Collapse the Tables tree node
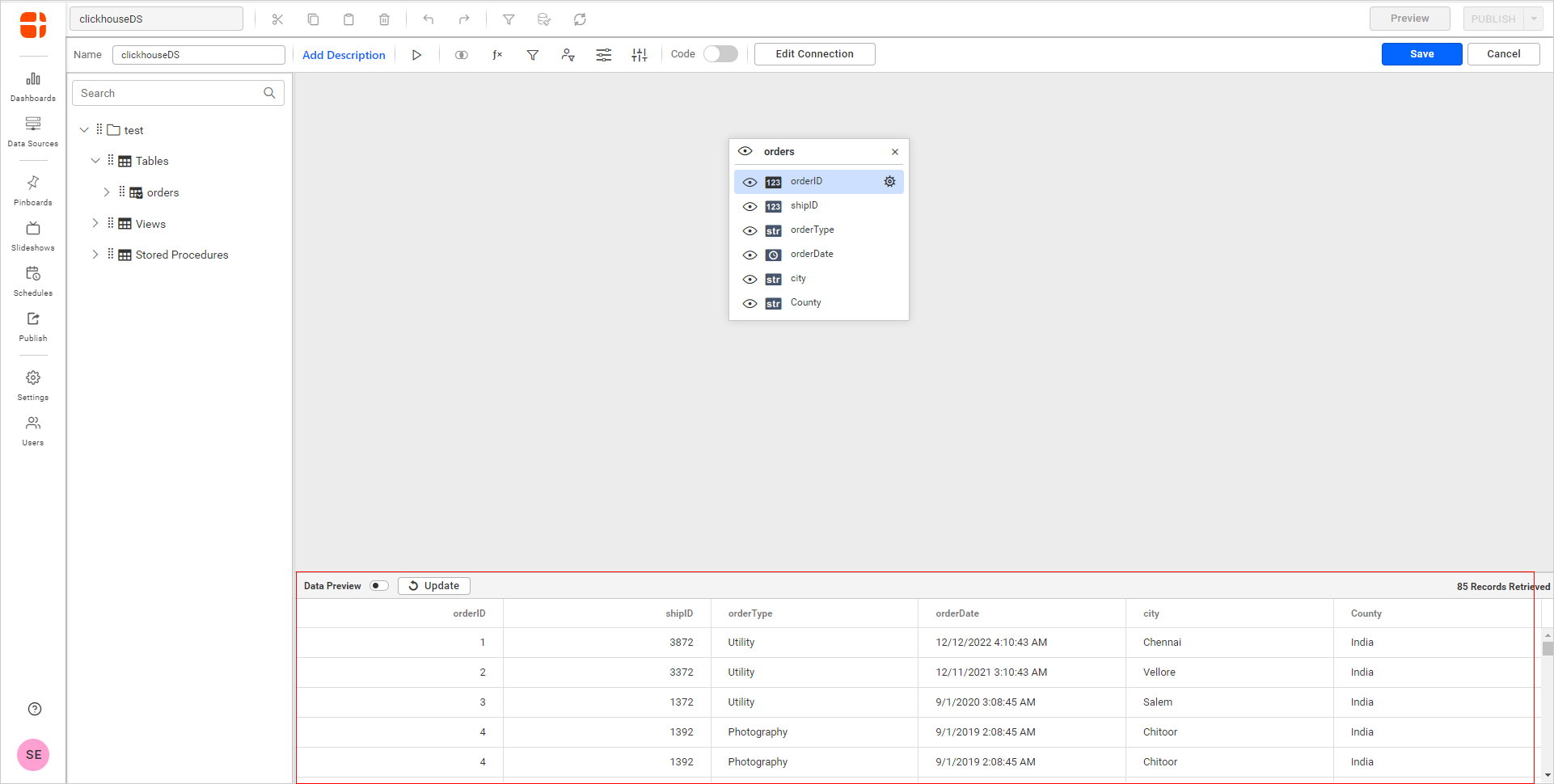The image size is (1554, 784). [95, 161]
